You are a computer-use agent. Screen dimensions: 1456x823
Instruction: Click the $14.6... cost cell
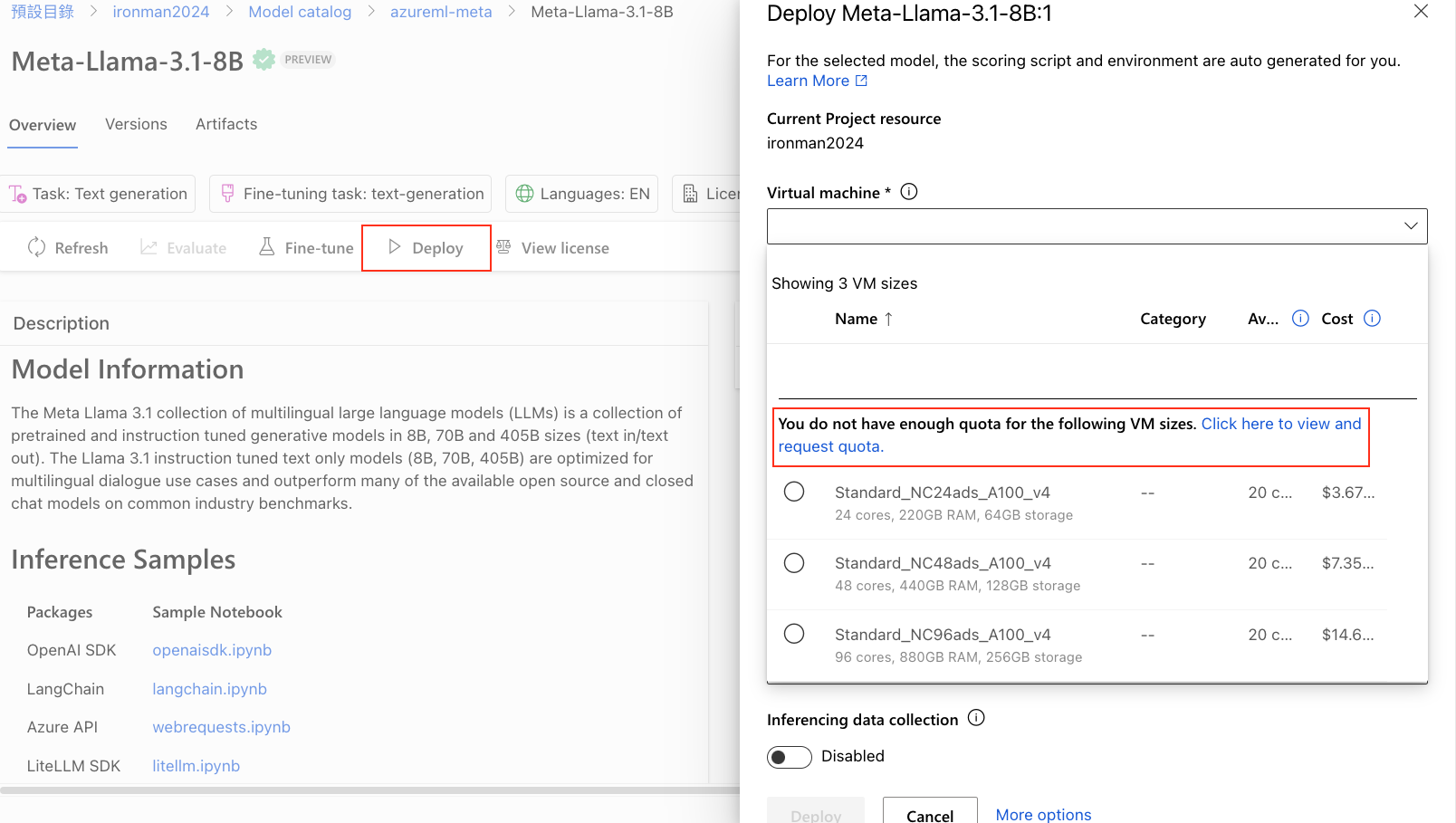(x=1348, y=635)
